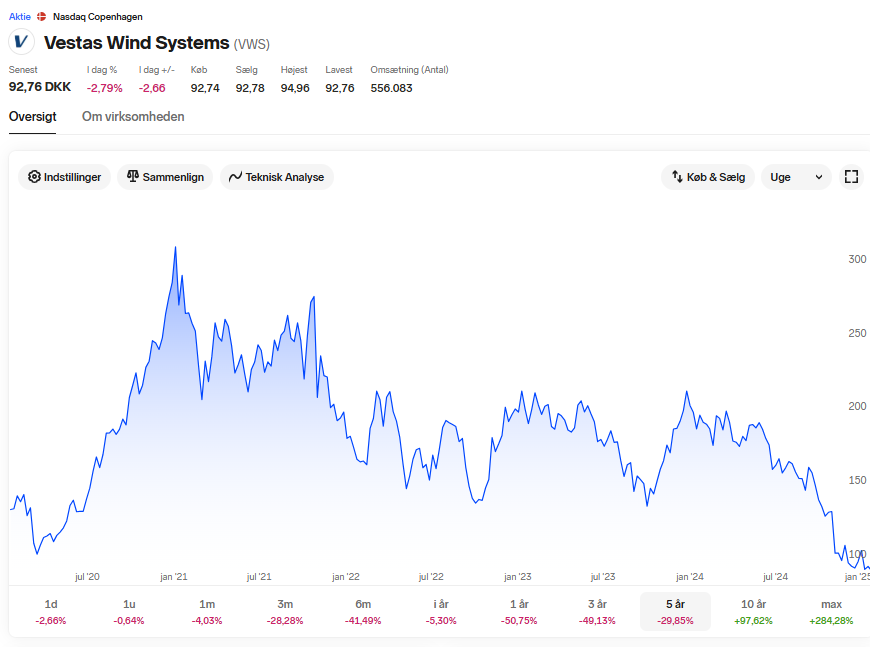Click the scales icon in Sammenlign
Image resolution: width=870 pixels, height=647 pixels.
(133, 176)
